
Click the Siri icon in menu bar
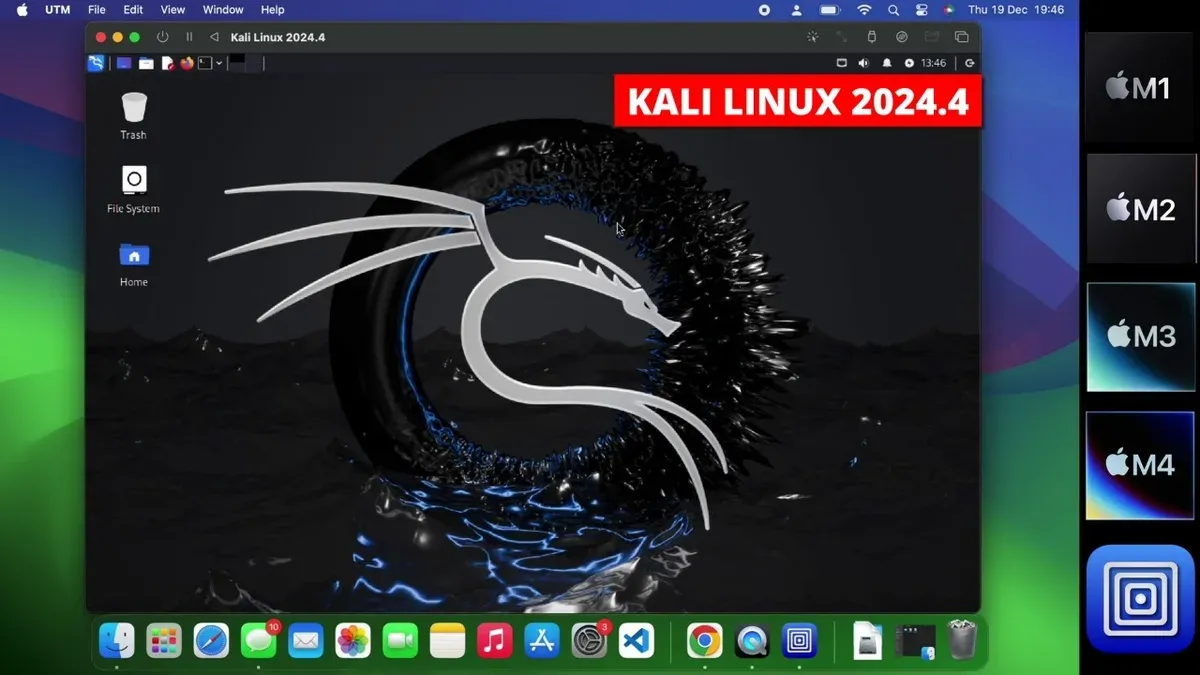948,9
